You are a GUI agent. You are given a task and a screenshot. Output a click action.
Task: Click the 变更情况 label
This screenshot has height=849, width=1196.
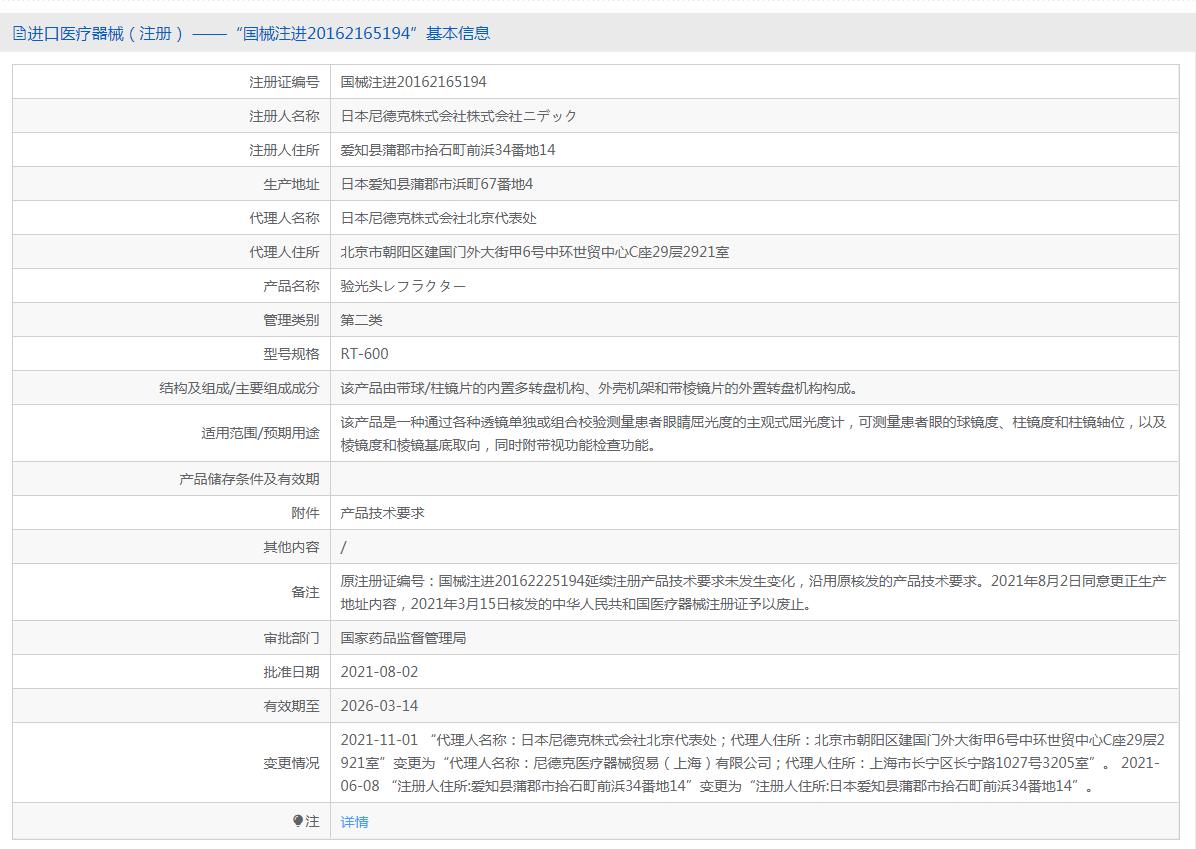point(291,763)
